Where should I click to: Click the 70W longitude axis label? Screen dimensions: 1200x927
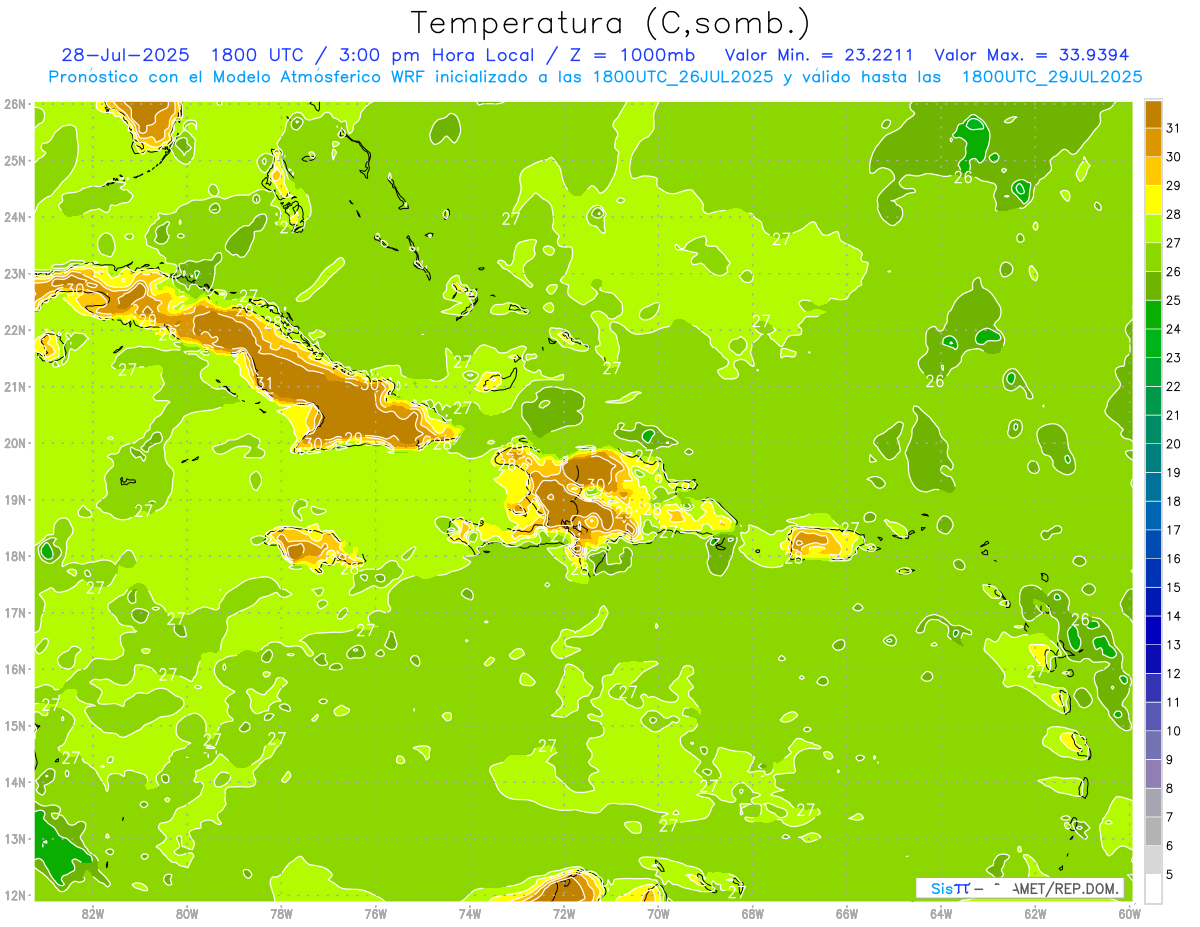tap(658, 914)
